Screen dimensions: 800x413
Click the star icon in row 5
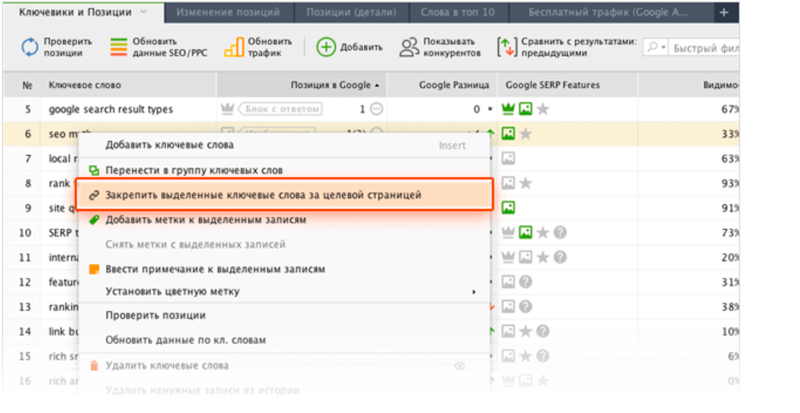coord(543,109)
